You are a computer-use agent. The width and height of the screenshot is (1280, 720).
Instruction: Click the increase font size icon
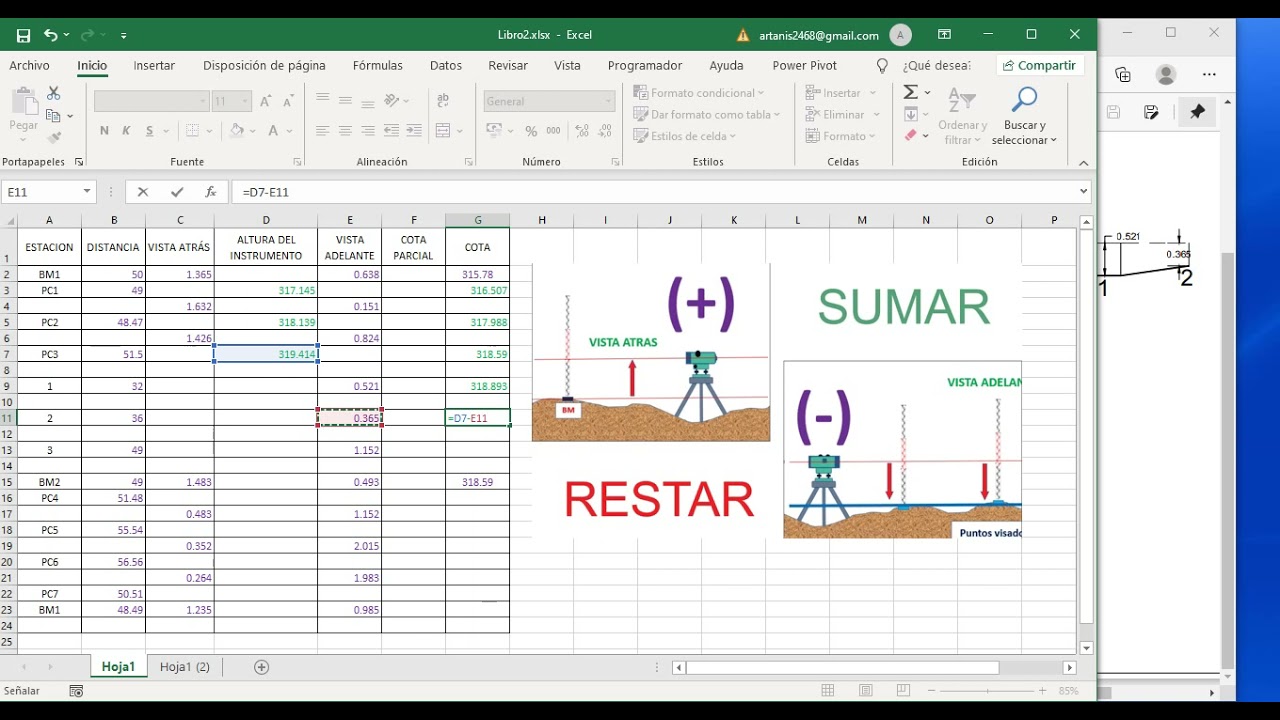point(265,101)
